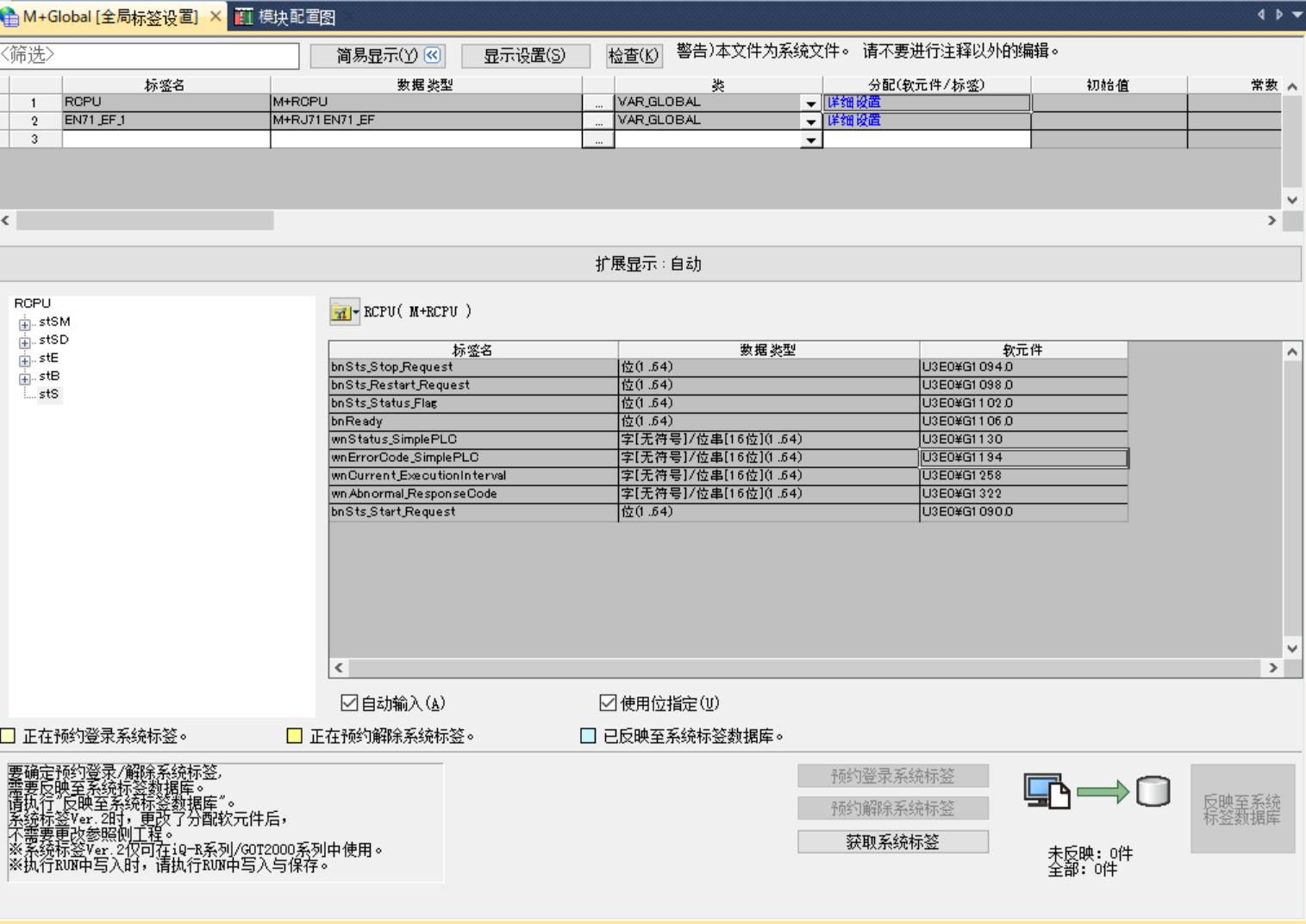Toggle the 使用位指定(U) checkbox
The height and width of the screenshot is (924, 1306).
click(x=608, y=703)
